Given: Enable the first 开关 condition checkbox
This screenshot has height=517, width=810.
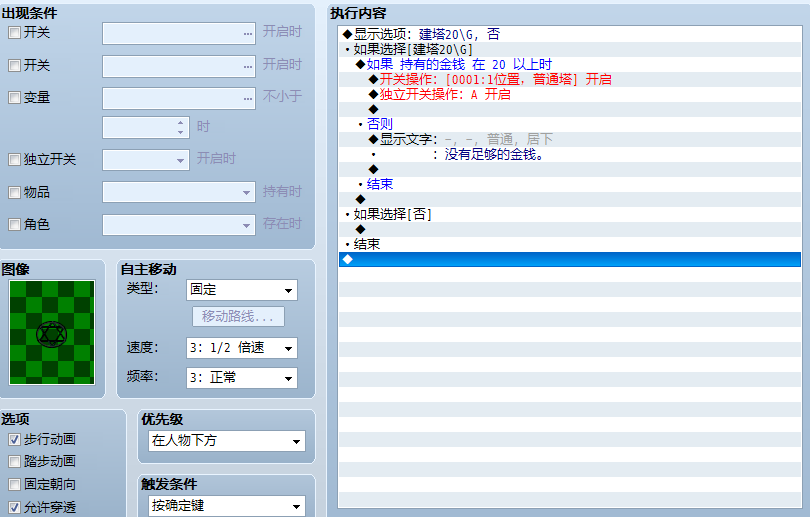Looking at the screenshot, I should [x=14, y=33].
